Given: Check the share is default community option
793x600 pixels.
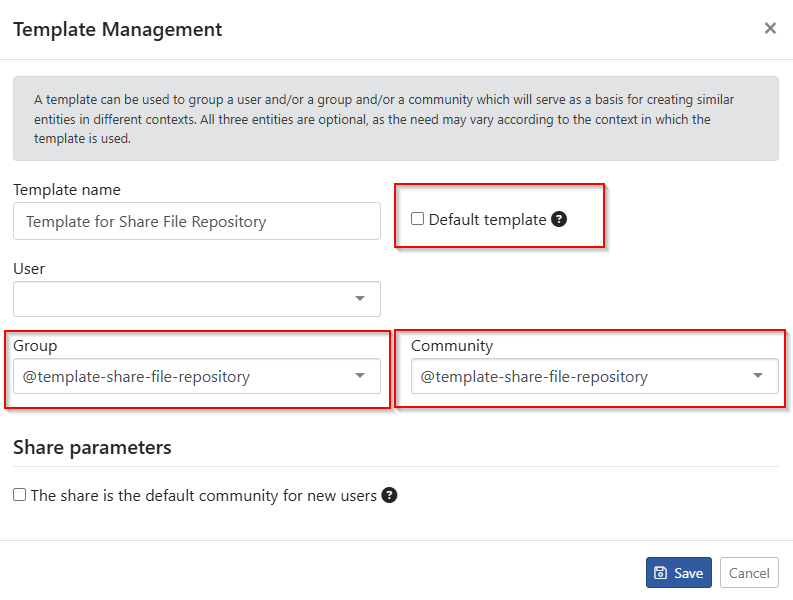Looking at the screenshot, I should (19, 494).
